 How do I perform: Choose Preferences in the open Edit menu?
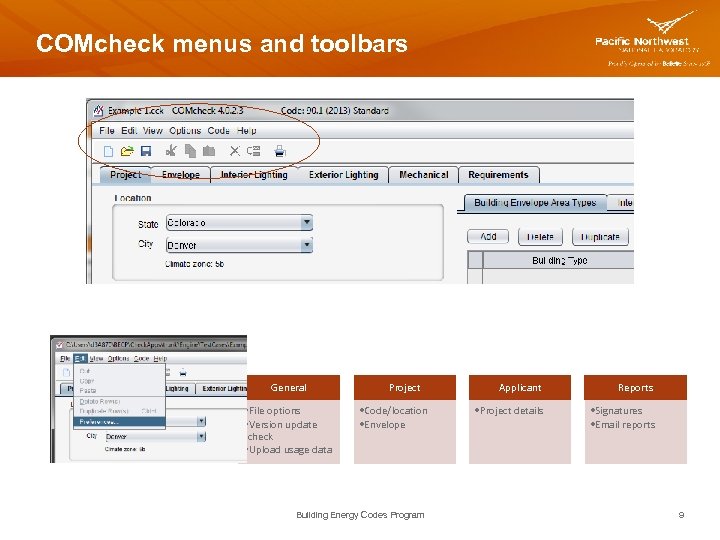tap(119, 422)
